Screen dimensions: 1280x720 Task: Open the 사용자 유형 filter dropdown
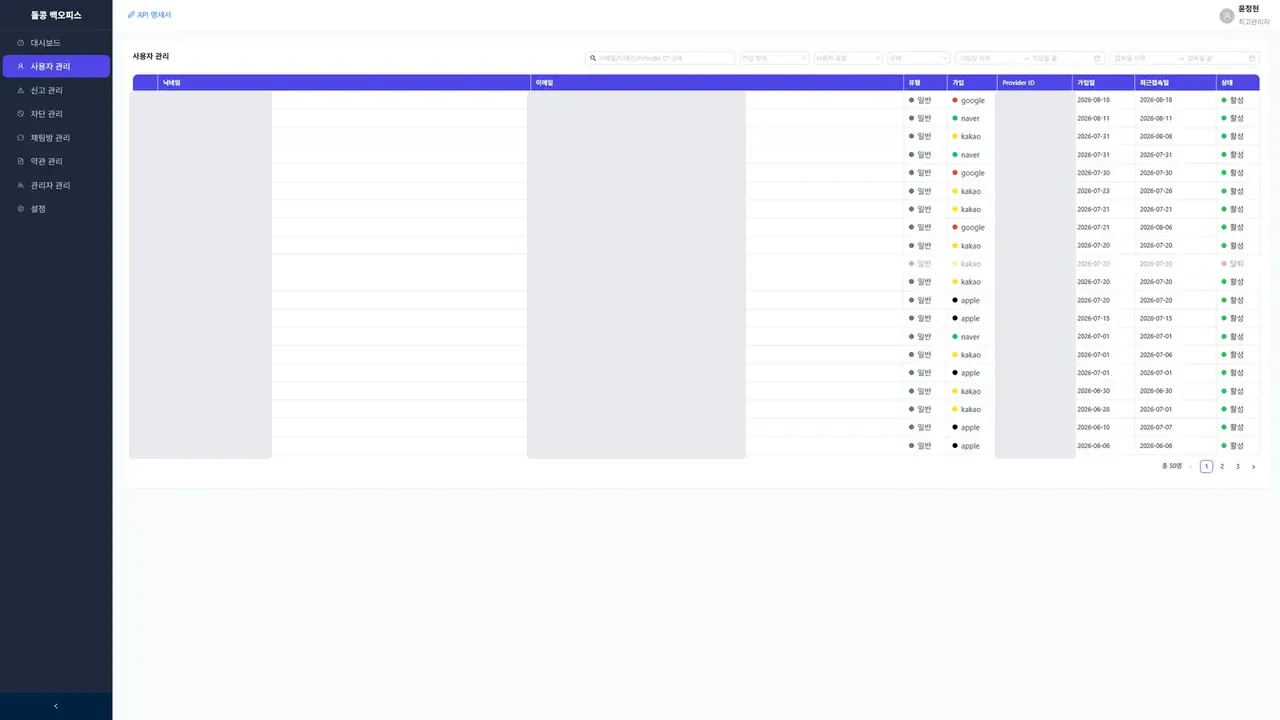tap(848, 58)
